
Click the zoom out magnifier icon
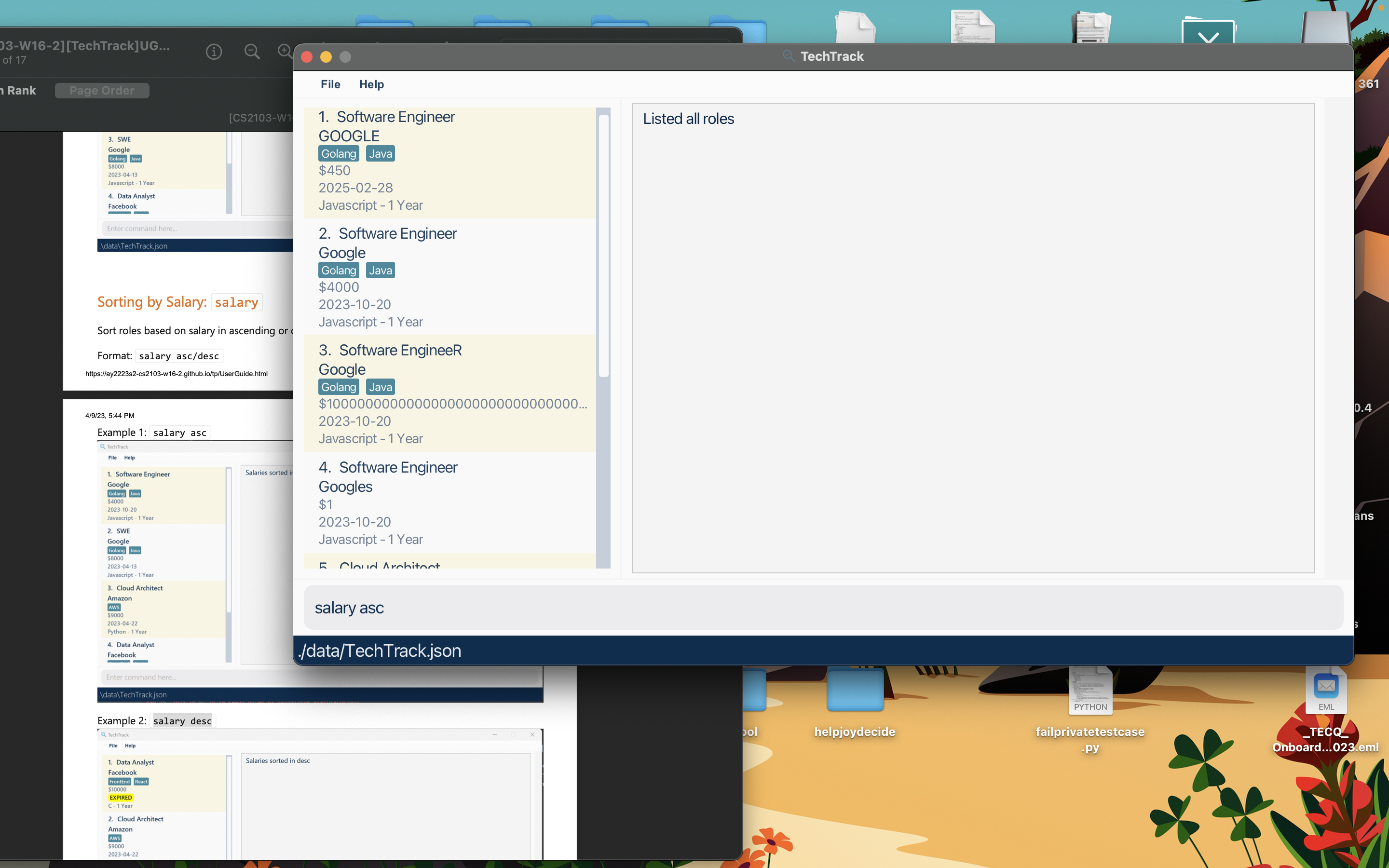tap(251, 52)
